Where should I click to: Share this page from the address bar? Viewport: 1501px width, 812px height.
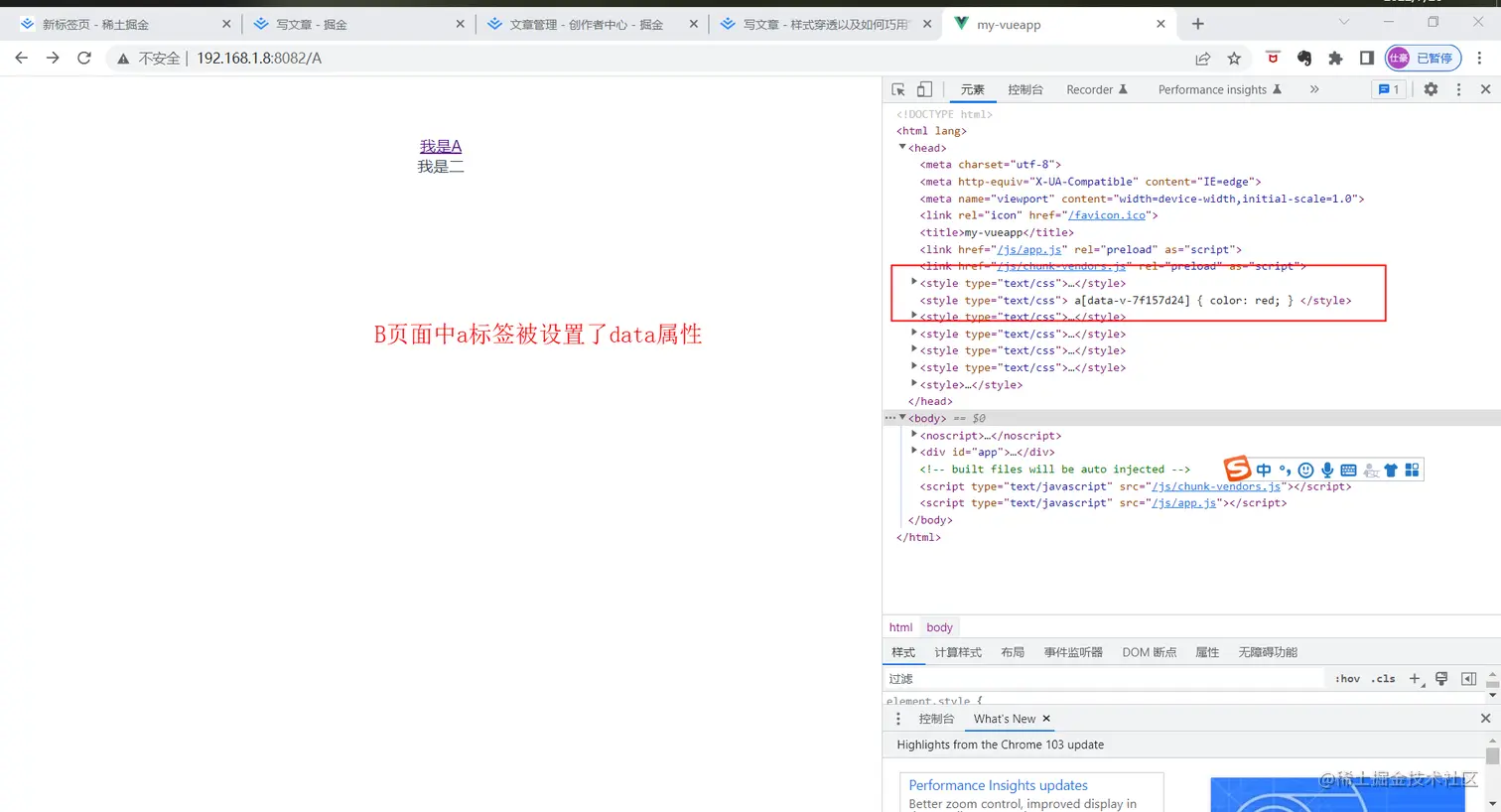point(1203,59)
